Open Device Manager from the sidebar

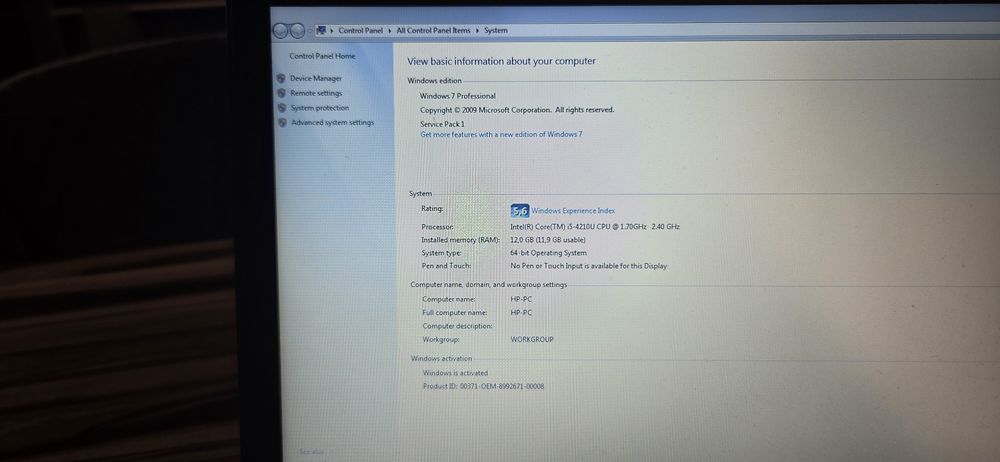pos(316,78)
